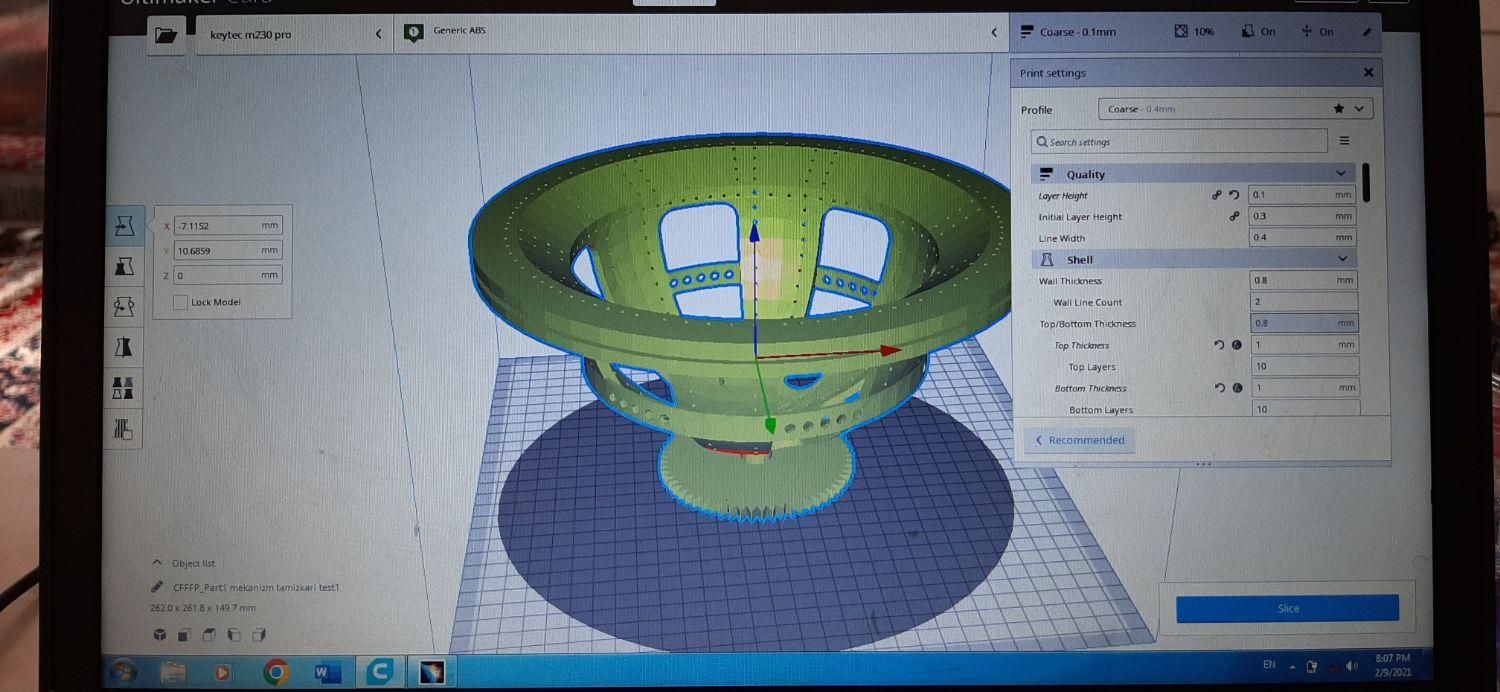Open the Profile dropdown showing Coarse
The width and height of the screenshot is (1500, 692).
pyautogui.click(x=1234, y=109)
